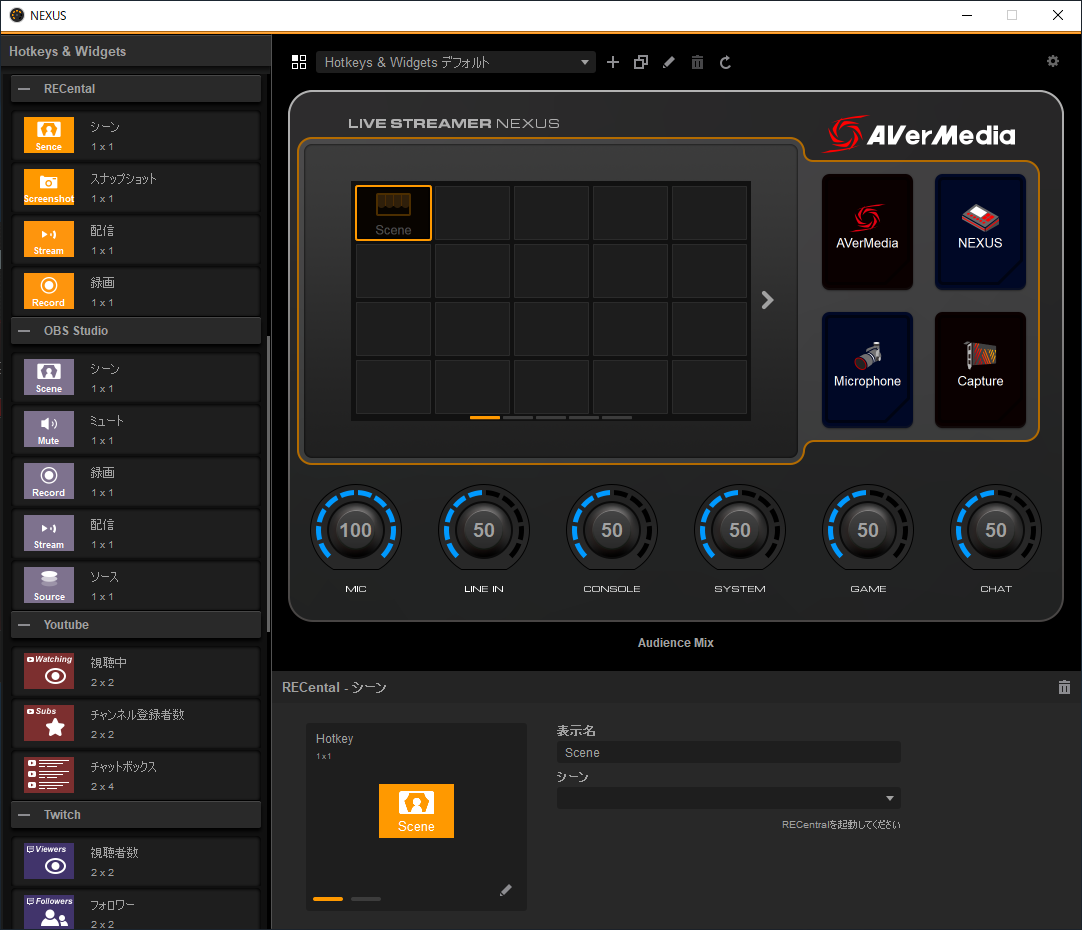Viewport: 1082px width, 930px height.
Task: Click the スナップショット row label
Action: click(124, 179)
